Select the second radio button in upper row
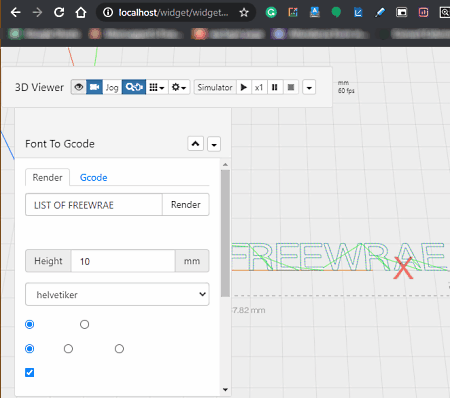Image resolution: width=450 pixels, height=398 pixels. click(x=84, y=324)
